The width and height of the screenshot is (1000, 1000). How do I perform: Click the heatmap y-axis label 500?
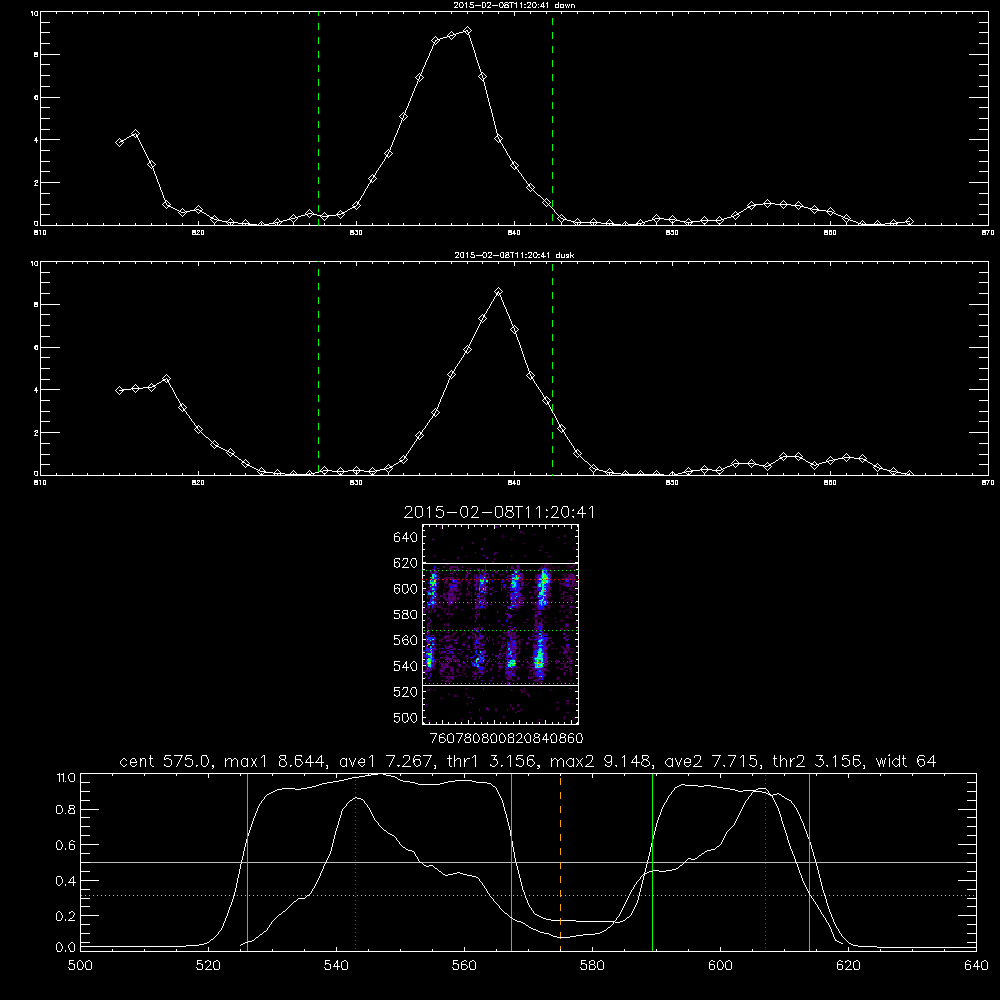click(405, 717)
